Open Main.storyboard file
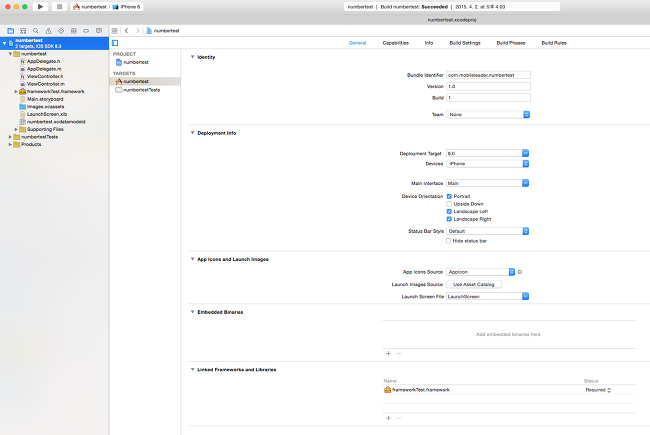This screenshot has height=435, width=650. pos(45,99)
